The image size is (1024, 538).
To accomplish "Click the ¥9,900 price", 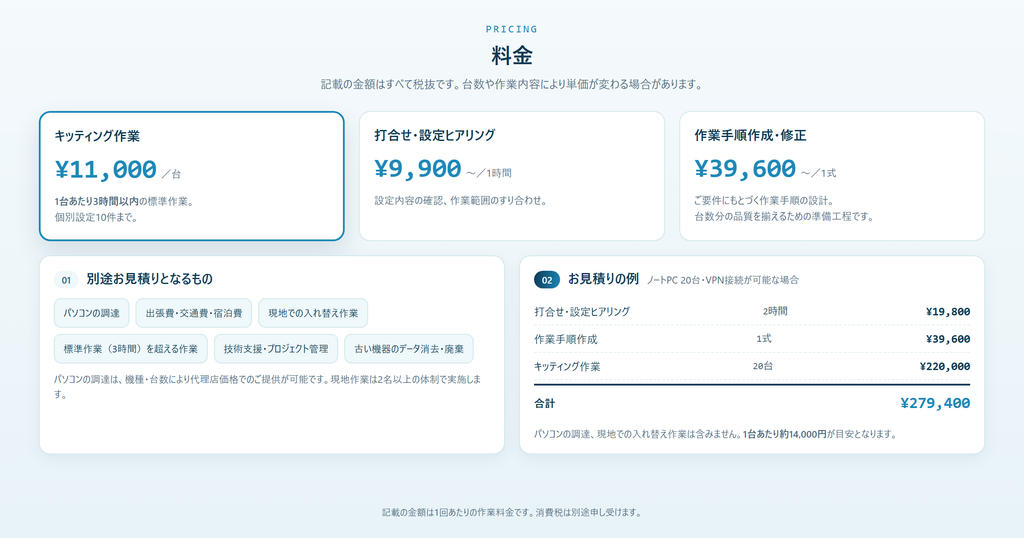I will pyautogui.click(x=418, y=169).
